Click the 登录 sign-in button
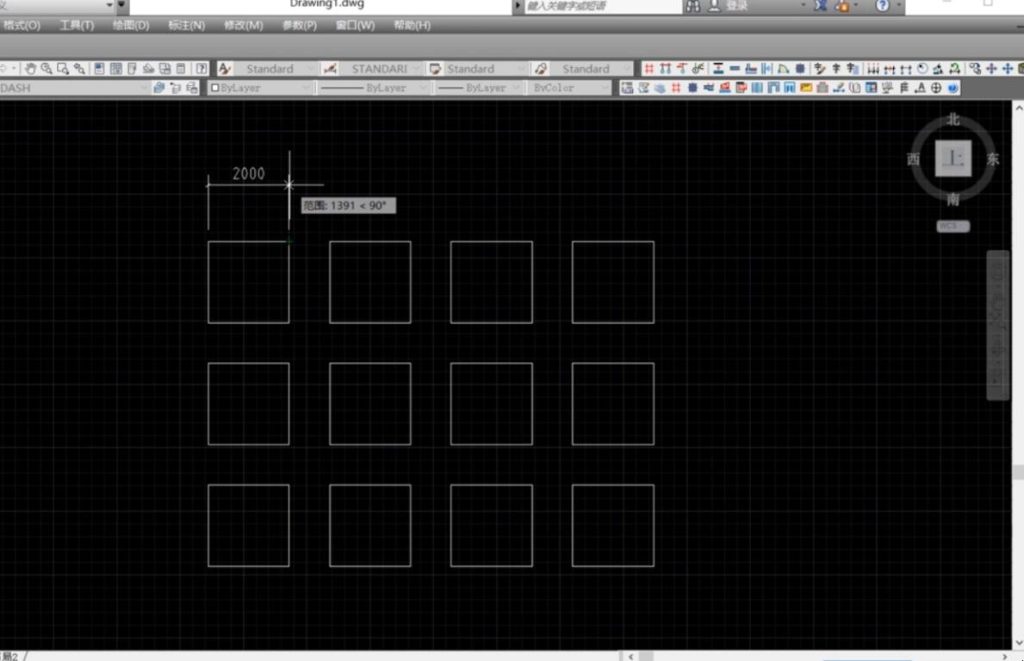The height and width of the screenshot is (661, 1024). 737,6
